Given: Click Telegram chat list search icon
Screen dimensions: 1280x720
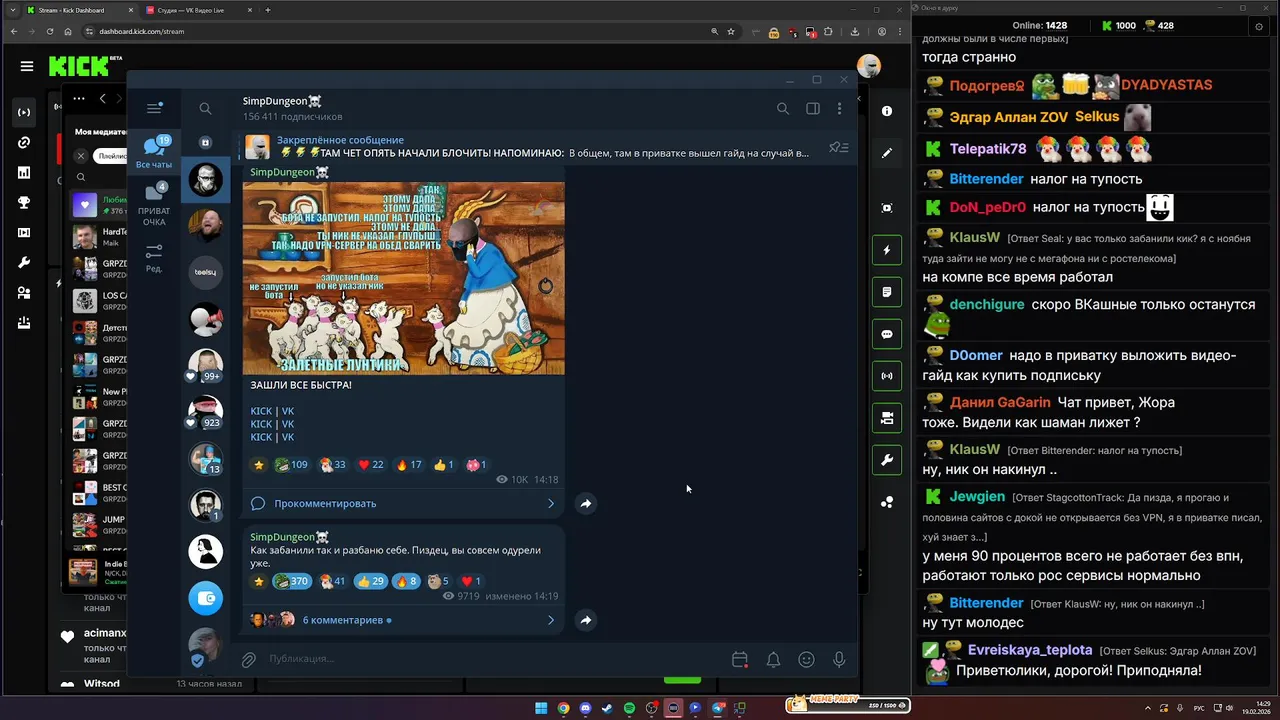Looking at the screenshot, I should tap(205, 108).
